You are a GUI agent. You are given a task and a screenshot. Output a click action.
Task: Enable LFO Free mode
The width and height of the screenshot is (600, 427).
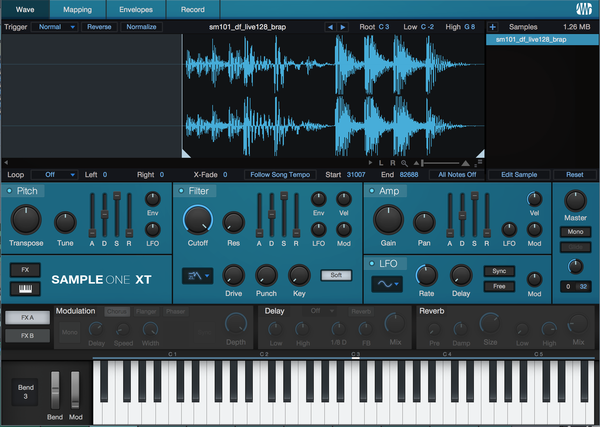(x=499, y=286)
